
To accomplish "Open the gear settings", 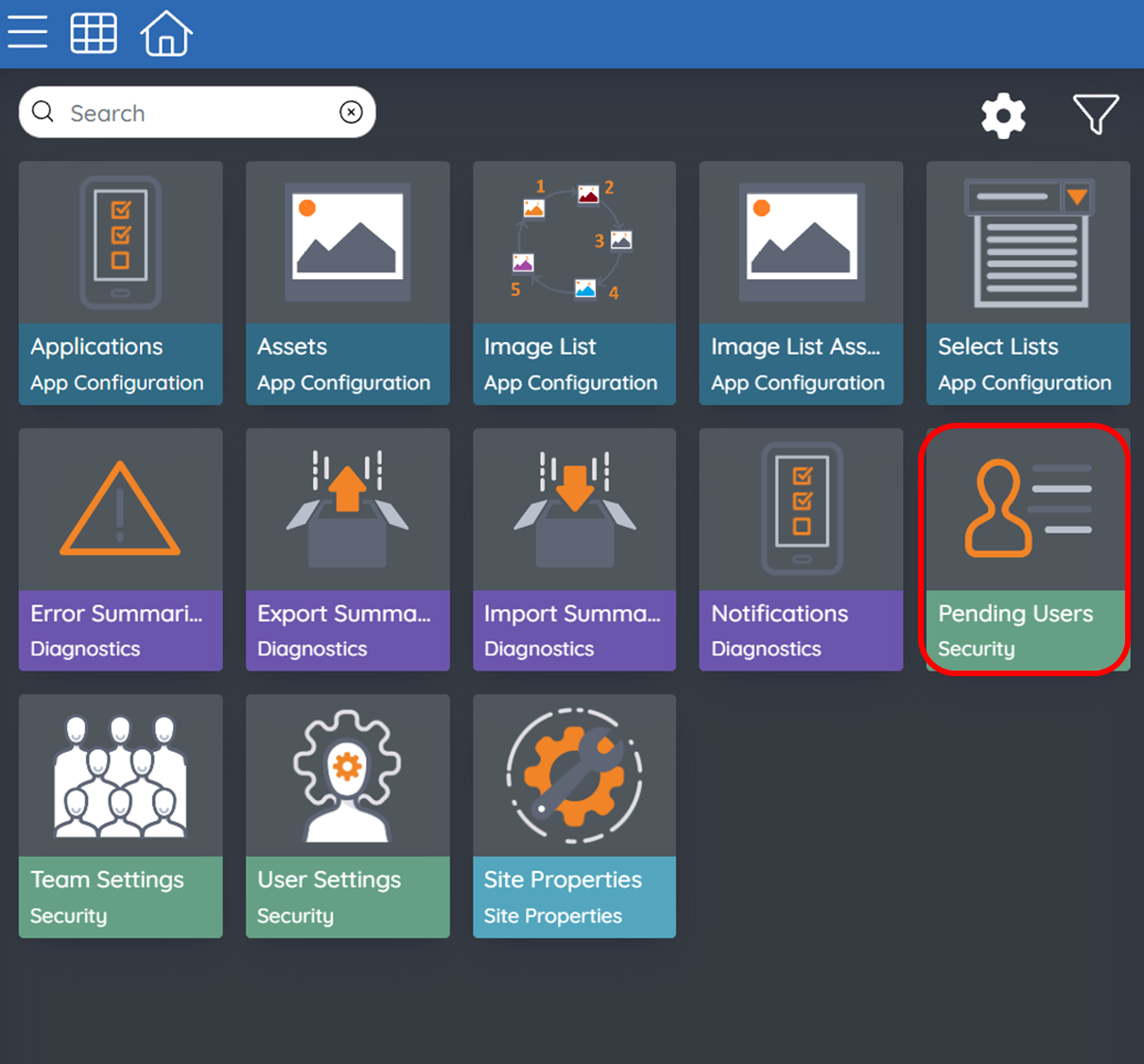I will (x=1003, y=115).
